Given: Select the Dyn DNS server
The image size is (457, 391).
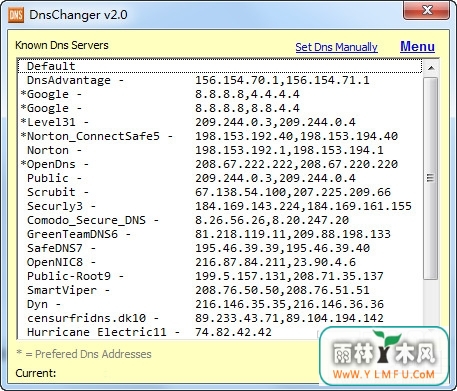Looking at the screenshot, I should tap(220, 304).
